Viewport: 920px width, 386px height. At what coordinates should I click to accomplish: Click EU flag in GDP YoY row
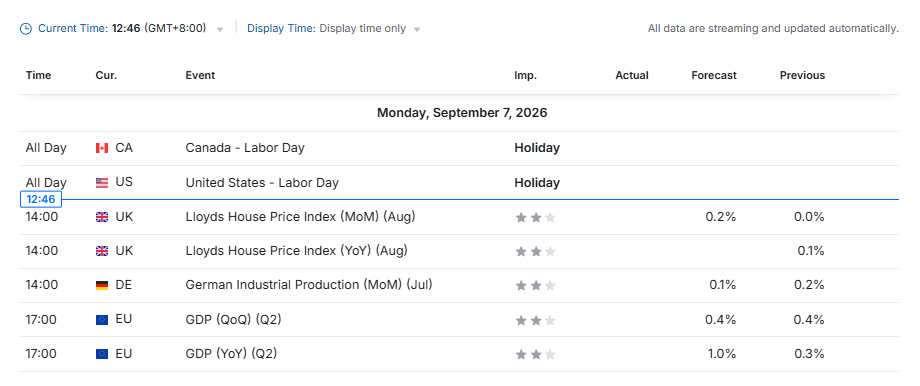pyautogui.click(x=102, y=354)
